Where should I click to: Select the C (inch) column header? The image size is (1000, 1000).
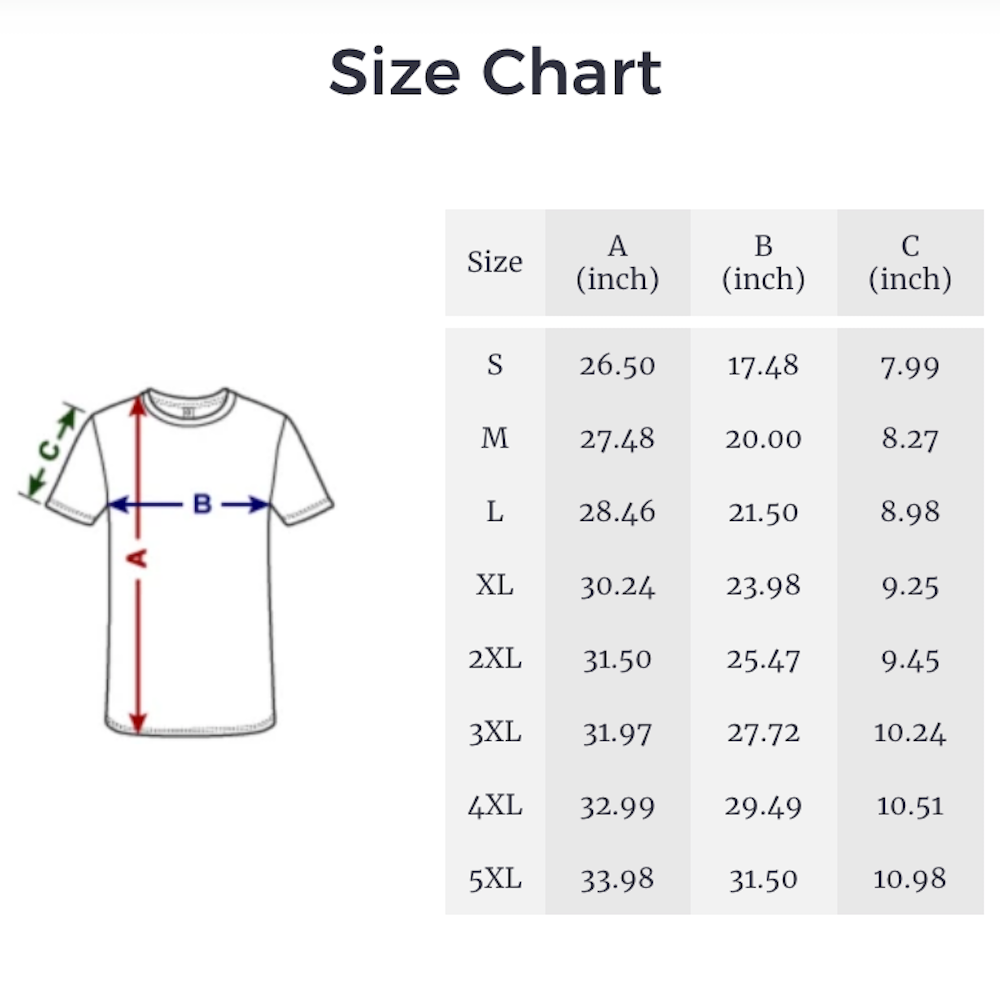tap(910, 262)
